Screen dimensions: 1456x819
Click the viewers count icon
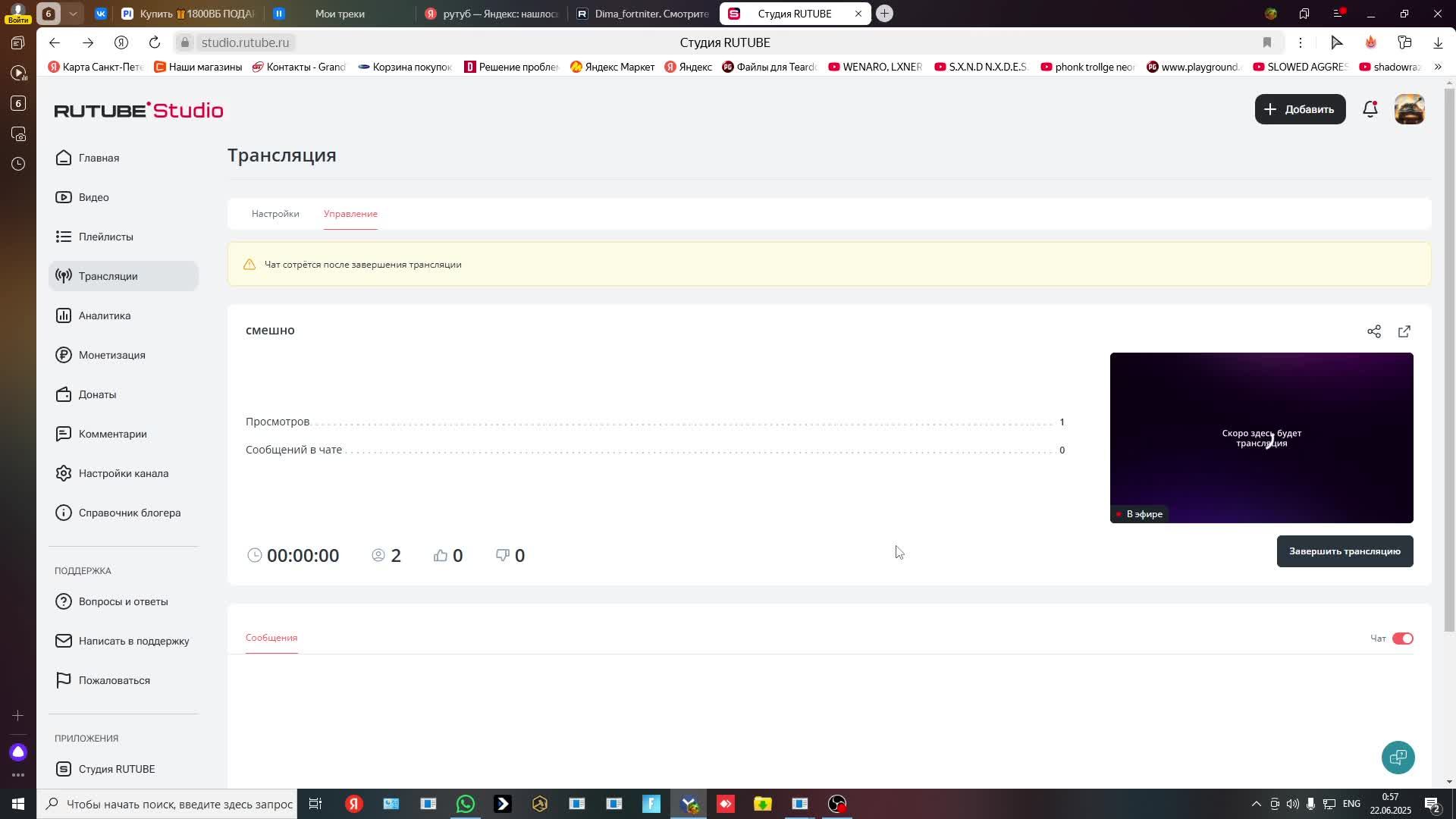(378, 556)
